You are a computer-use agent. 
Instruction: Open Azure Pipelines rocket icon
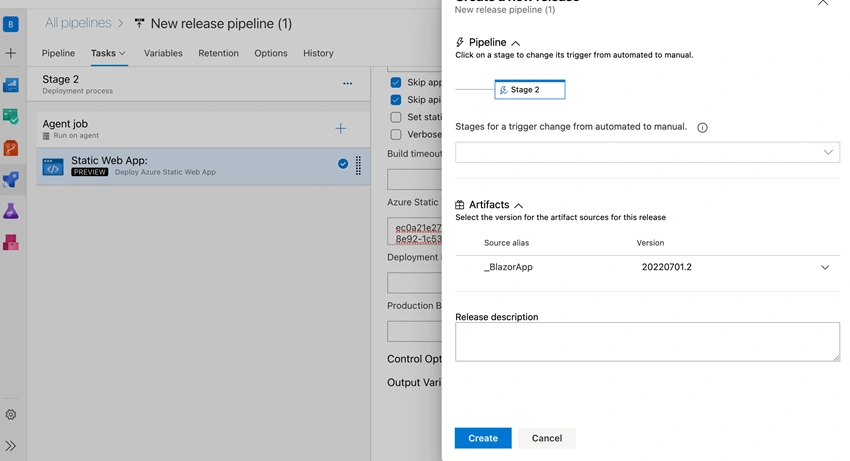pyautogui.click(x=11, y=180)
